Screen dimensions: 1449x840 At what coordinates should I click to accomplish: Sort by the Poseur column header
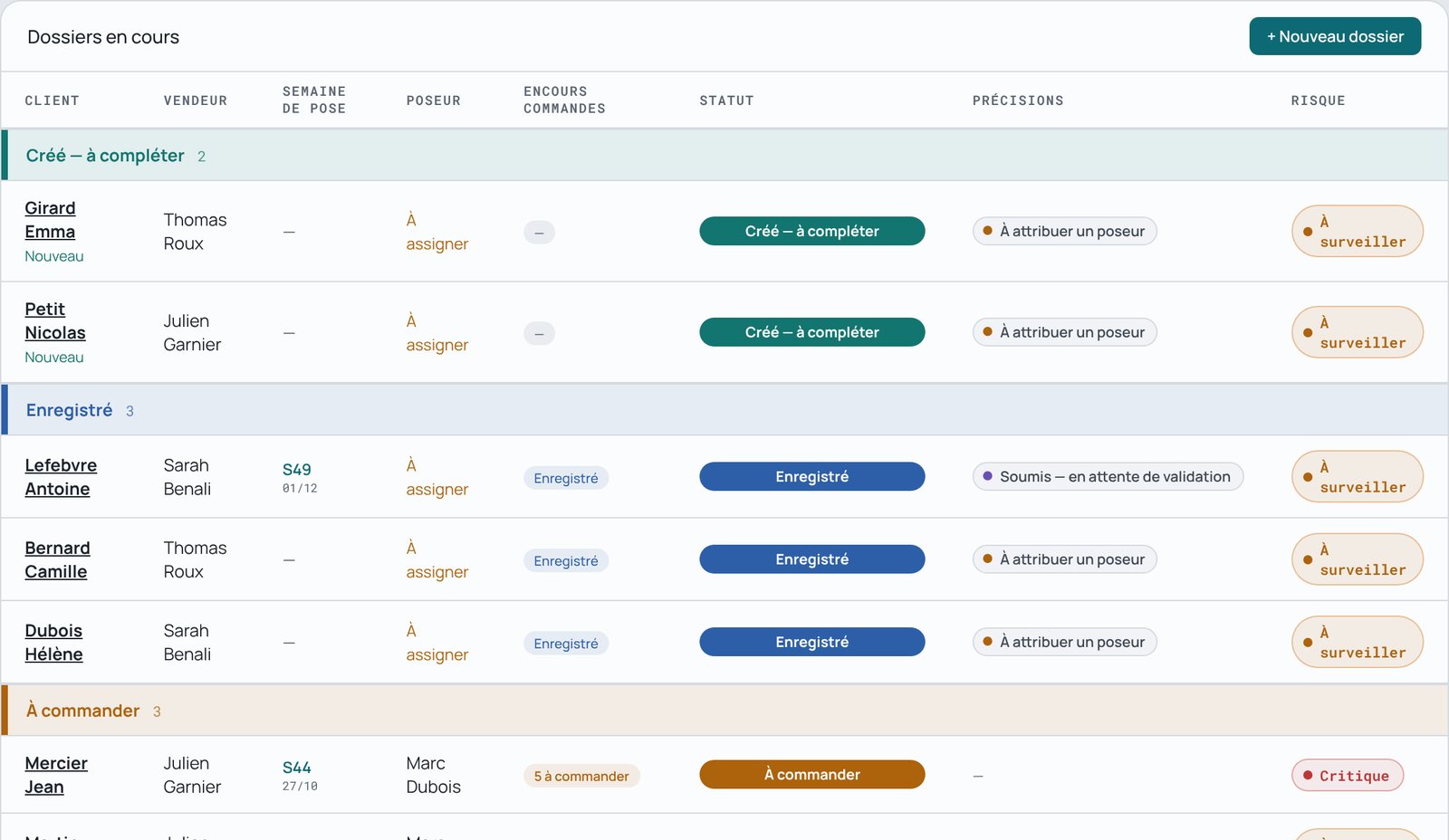434,100
